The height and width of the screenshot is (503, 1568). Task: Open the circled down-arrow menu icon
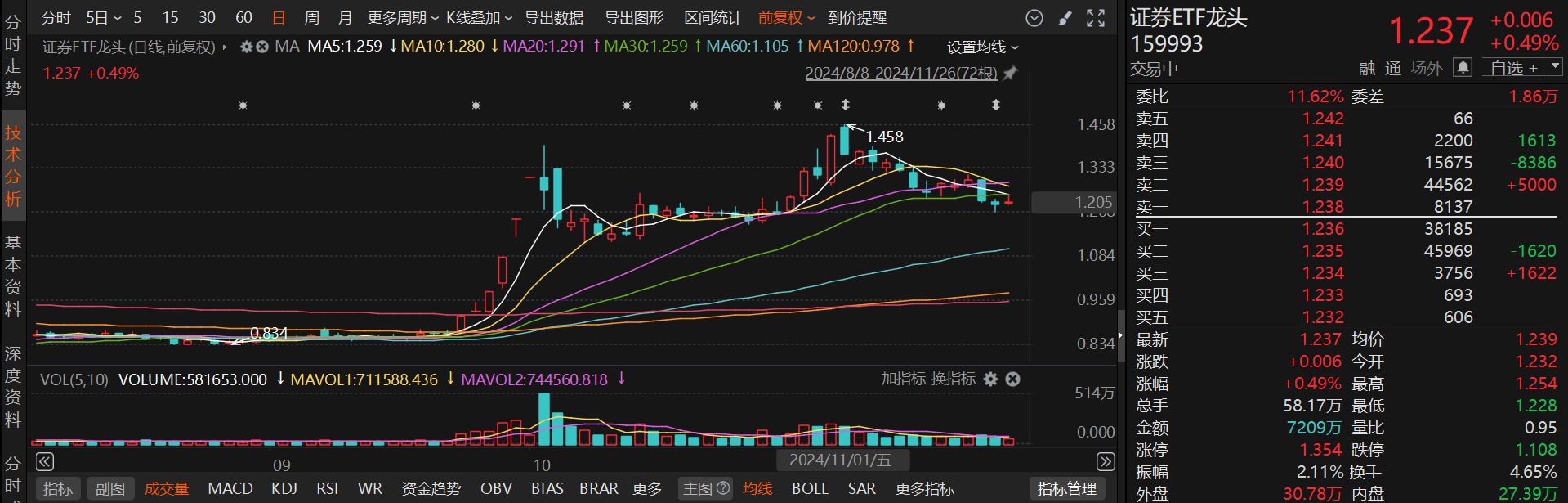[x=1034, y=18]
